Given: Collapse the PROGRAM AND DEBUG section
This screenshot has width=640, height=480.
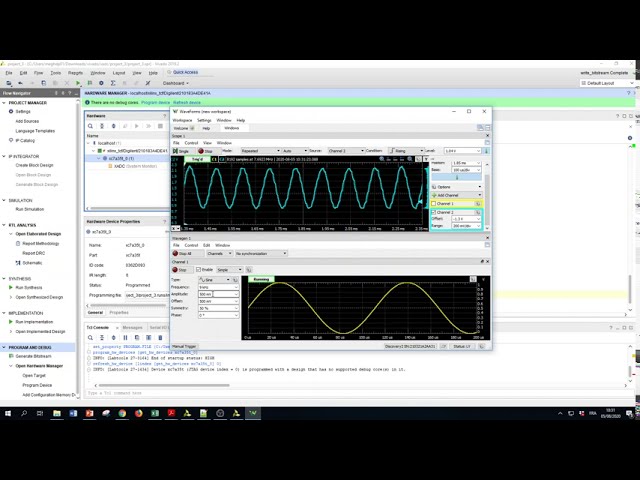Looking at the screenshot, I should pos(4,347).
